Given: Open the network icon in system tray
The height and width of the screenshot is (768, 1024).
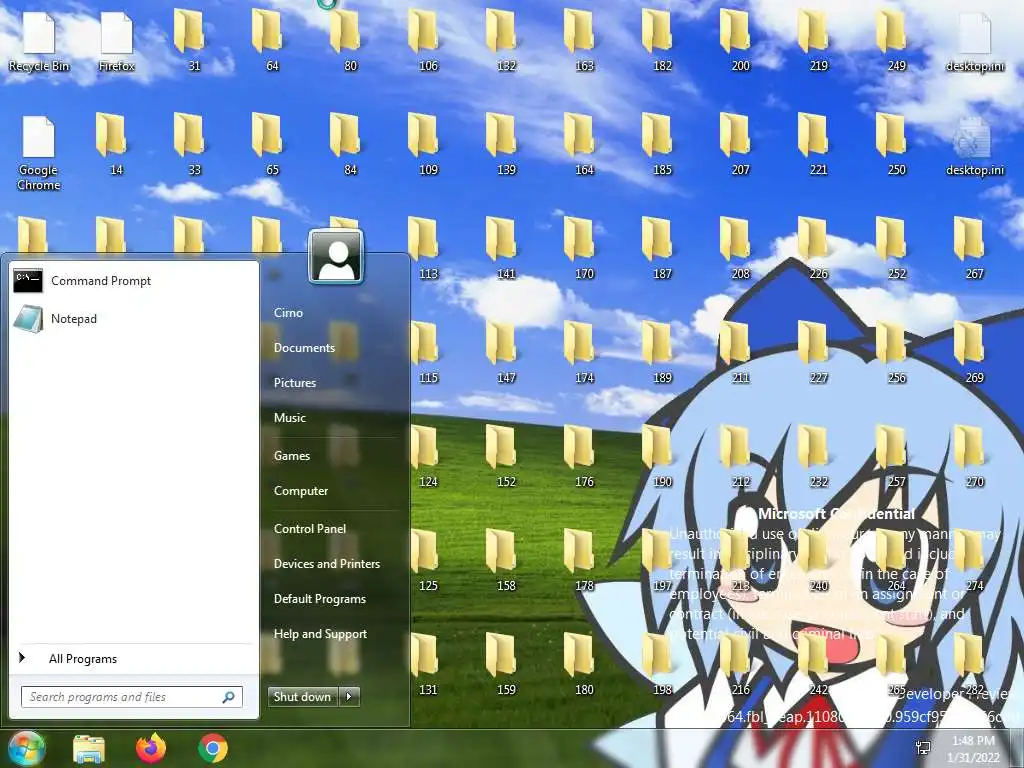Looking at the screenshot, I should (923, 748).
